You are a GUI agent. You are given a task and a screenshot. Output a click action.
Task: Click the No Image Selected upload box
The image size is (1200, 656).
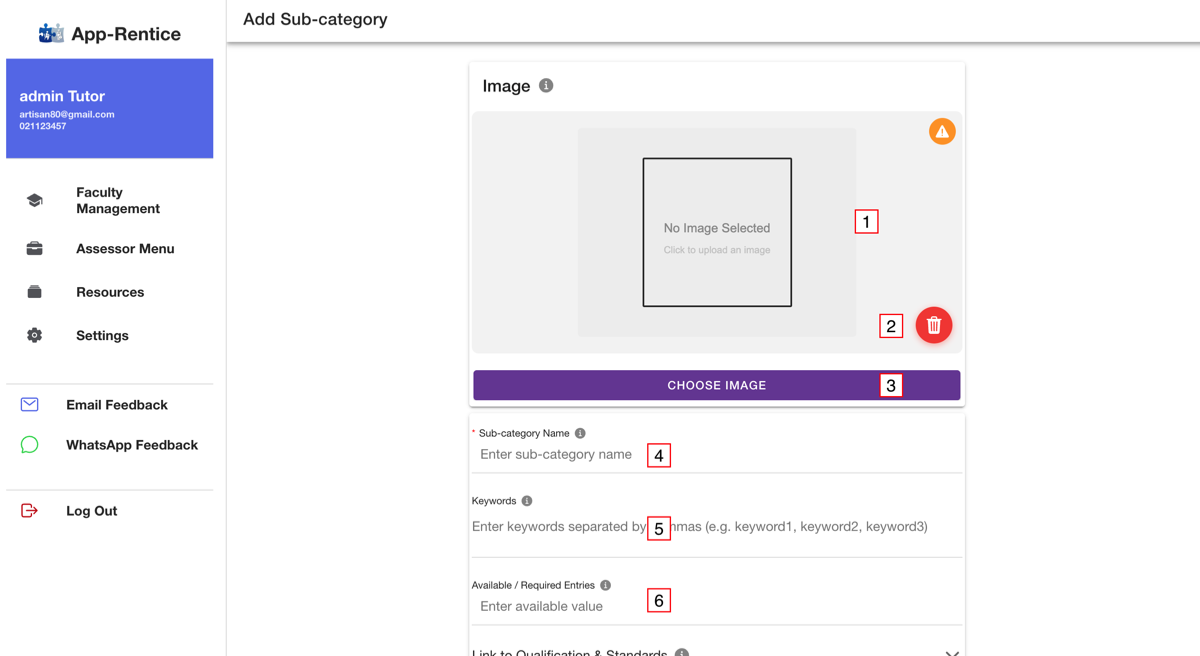pos(717,232)
